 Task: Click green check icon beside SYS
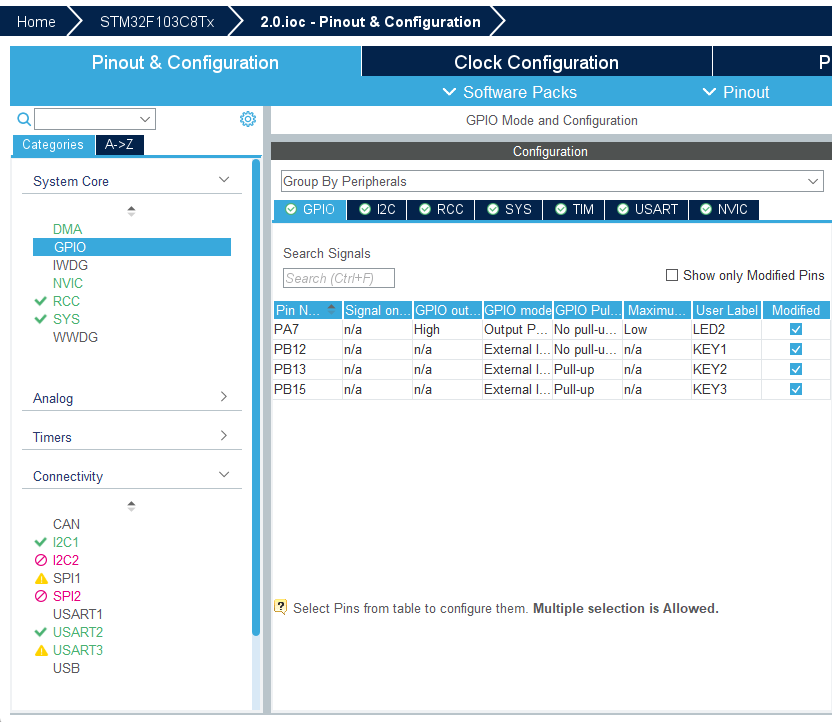tap(40, 319)
